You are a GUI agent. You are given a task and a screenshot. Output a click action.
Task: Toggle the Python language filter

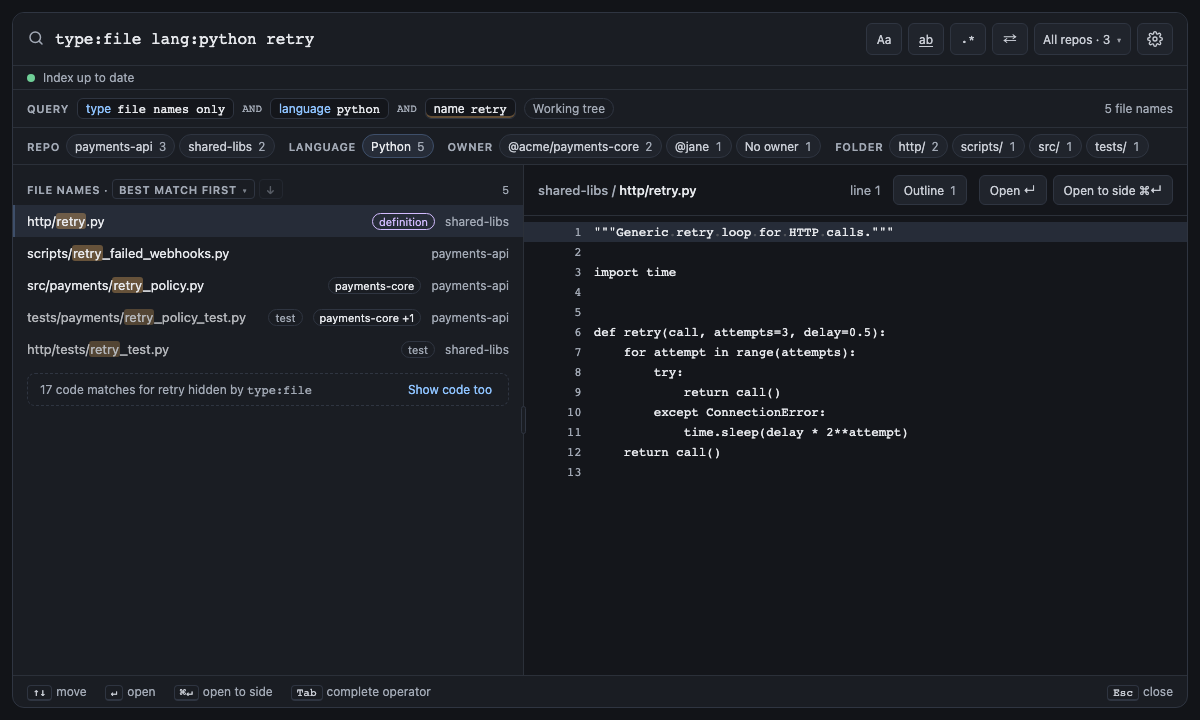(x=398, y=147)
